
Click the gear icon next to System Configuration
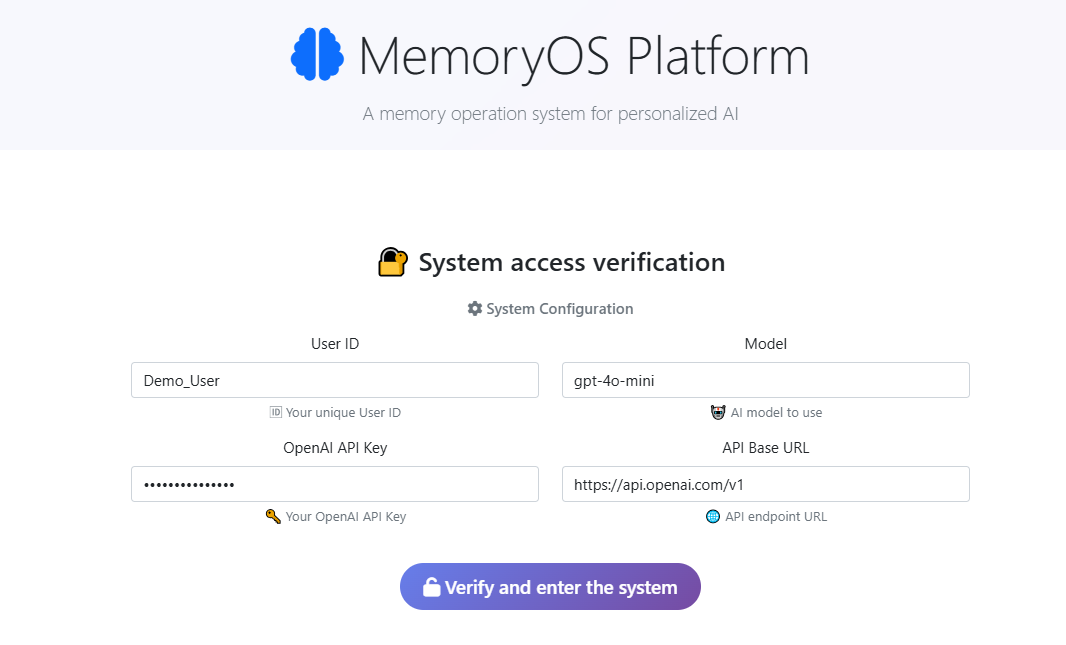(x=475, y=309)
